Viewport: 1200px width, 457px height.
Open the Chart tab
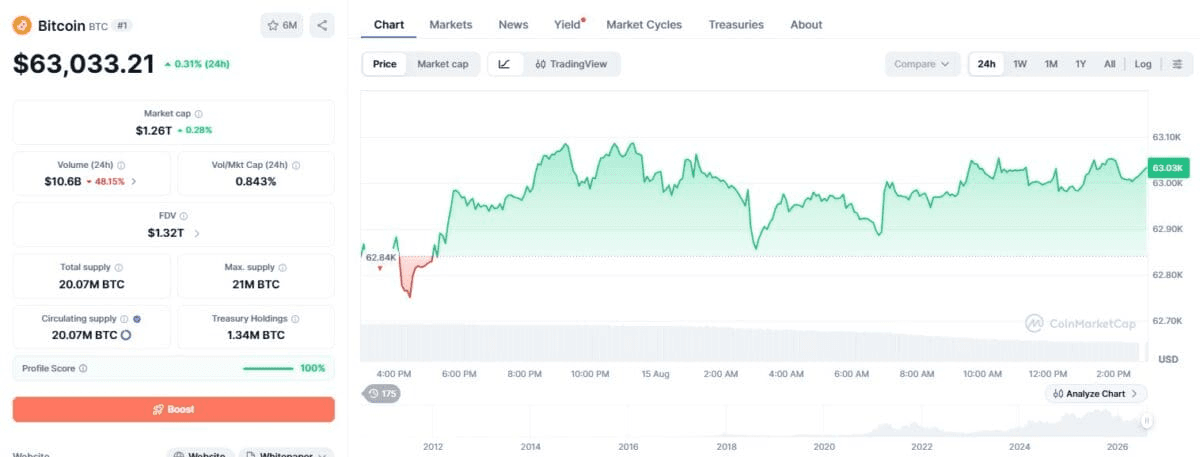pyautogui.click(x=389, y=24)
